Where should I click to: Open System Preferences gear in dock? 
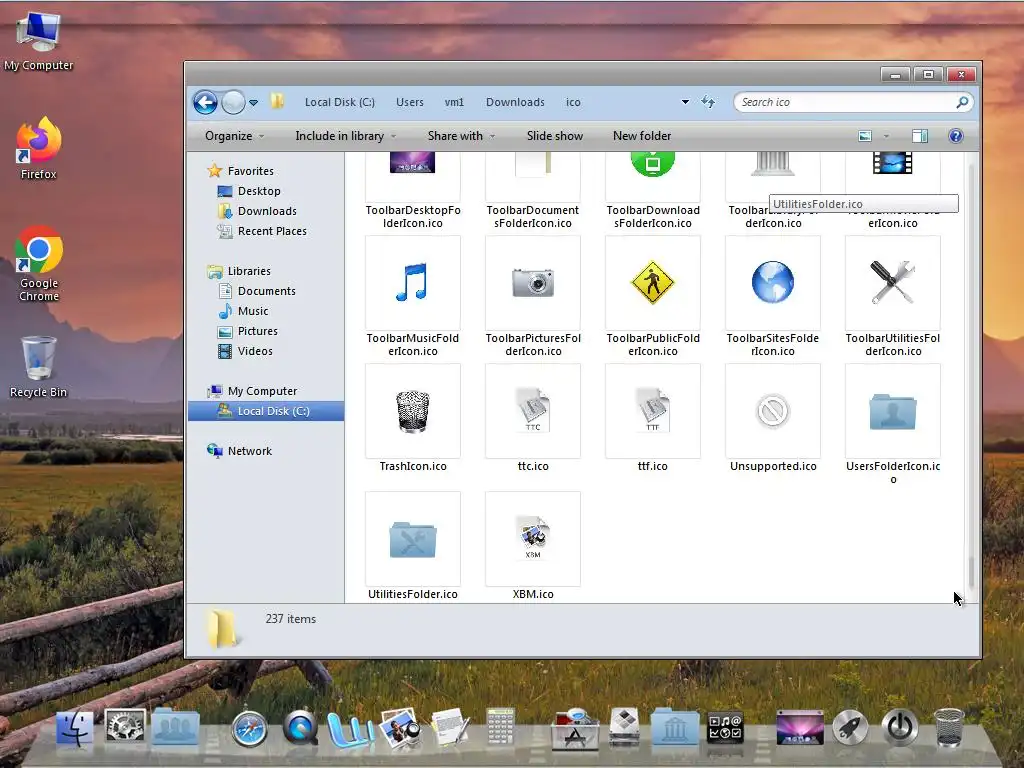click(125, 726)
